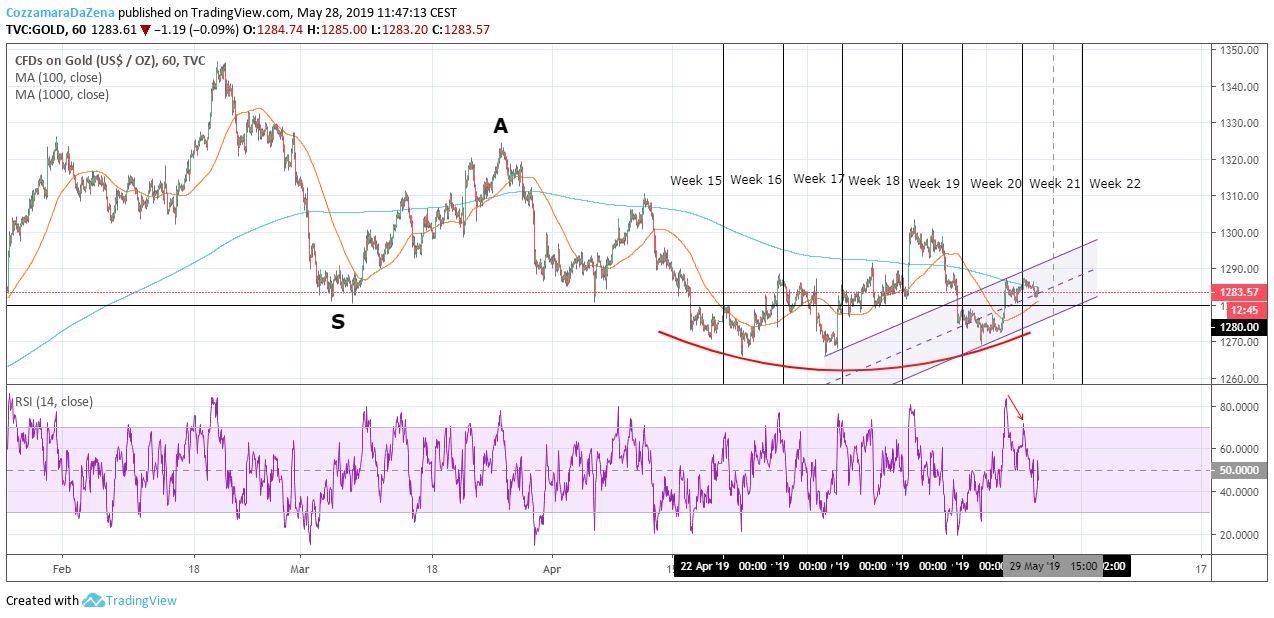Click the black 1280.00 horizontal line price tag
The width and height of the screenshot is (1274, 618).
[x=1240, y=327]
